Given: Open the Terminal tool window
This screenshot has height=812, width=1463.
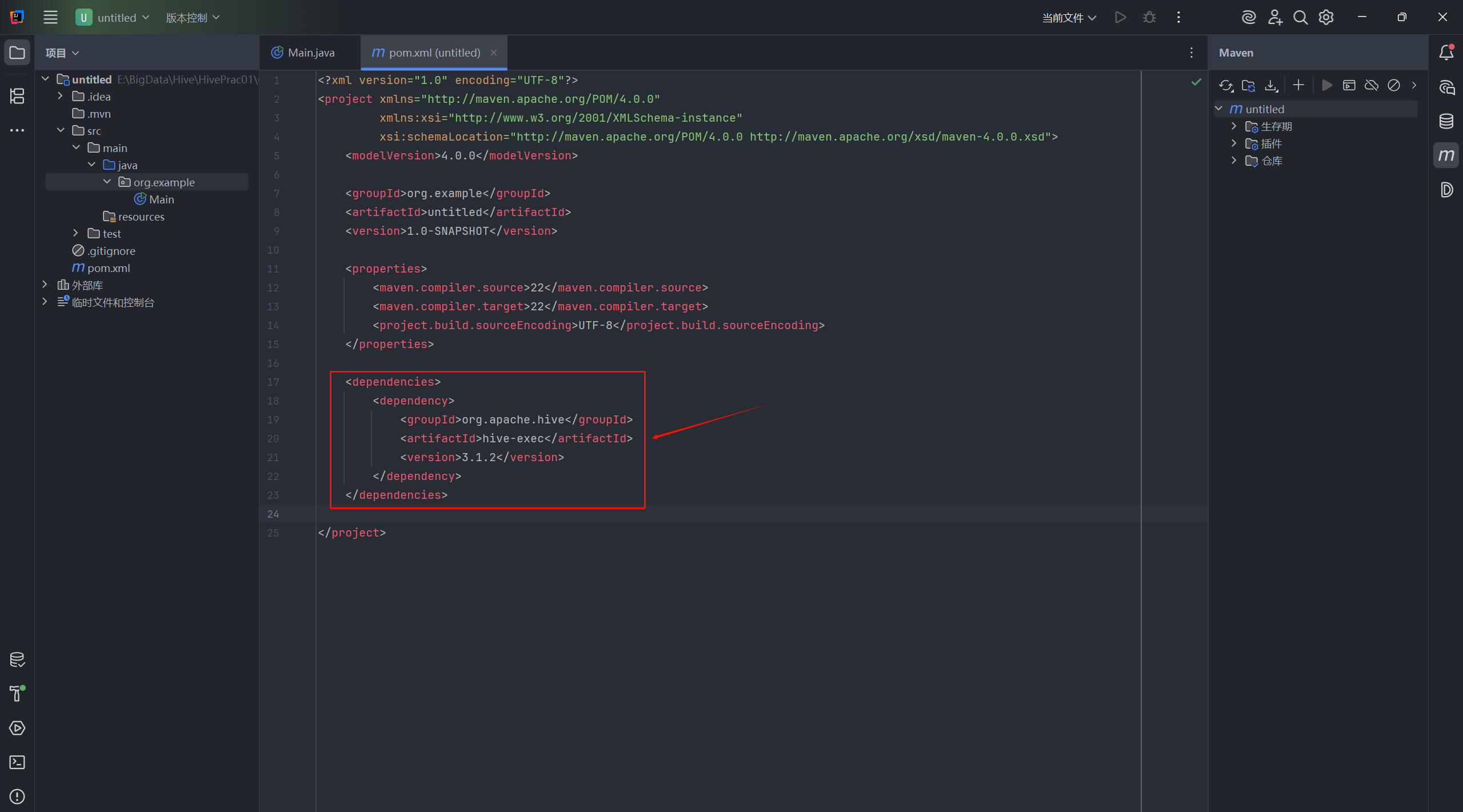Looking at the screenshot, I should point(17,762).
